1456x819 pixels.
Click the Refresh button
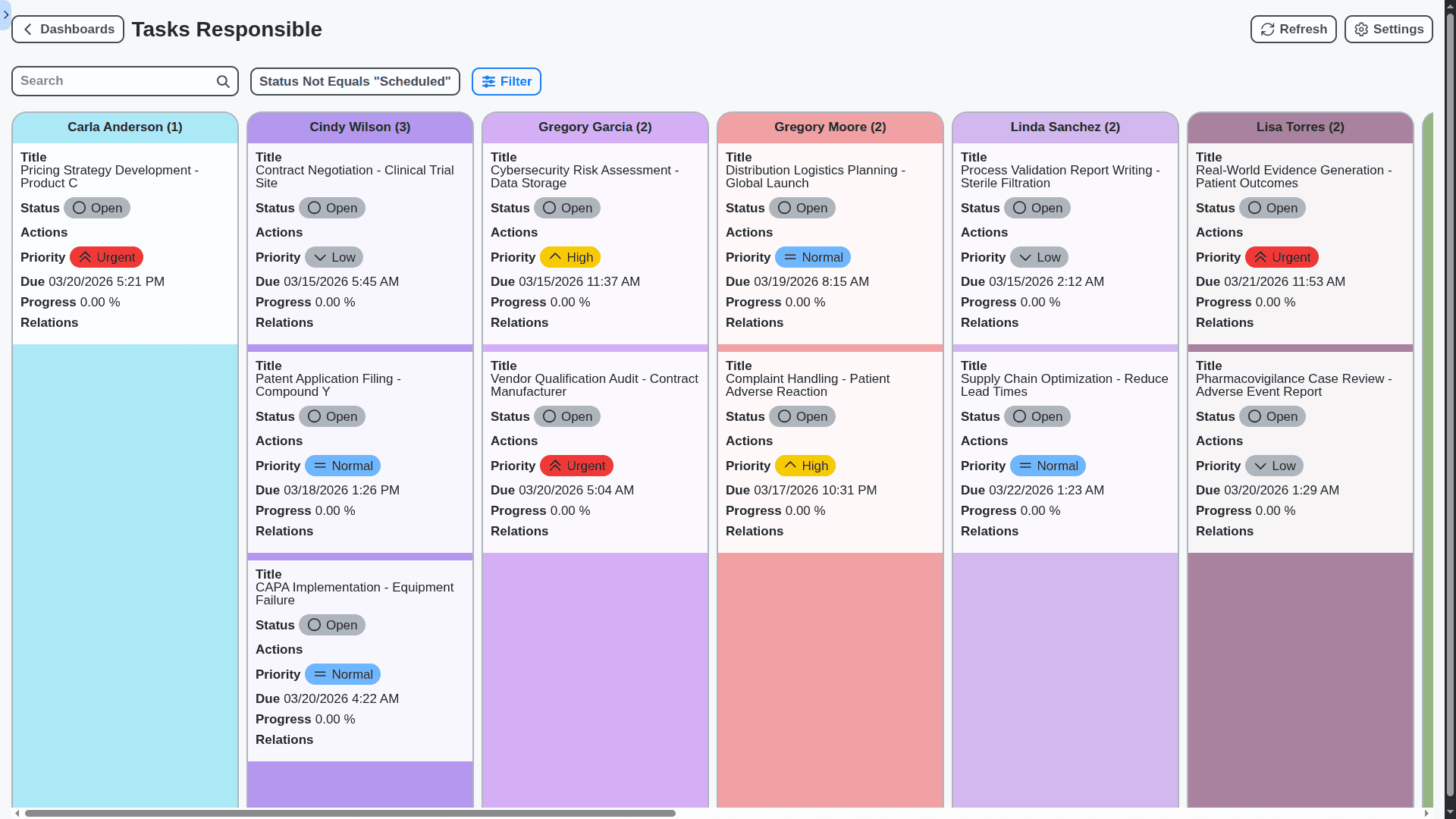coord(1293,29)
